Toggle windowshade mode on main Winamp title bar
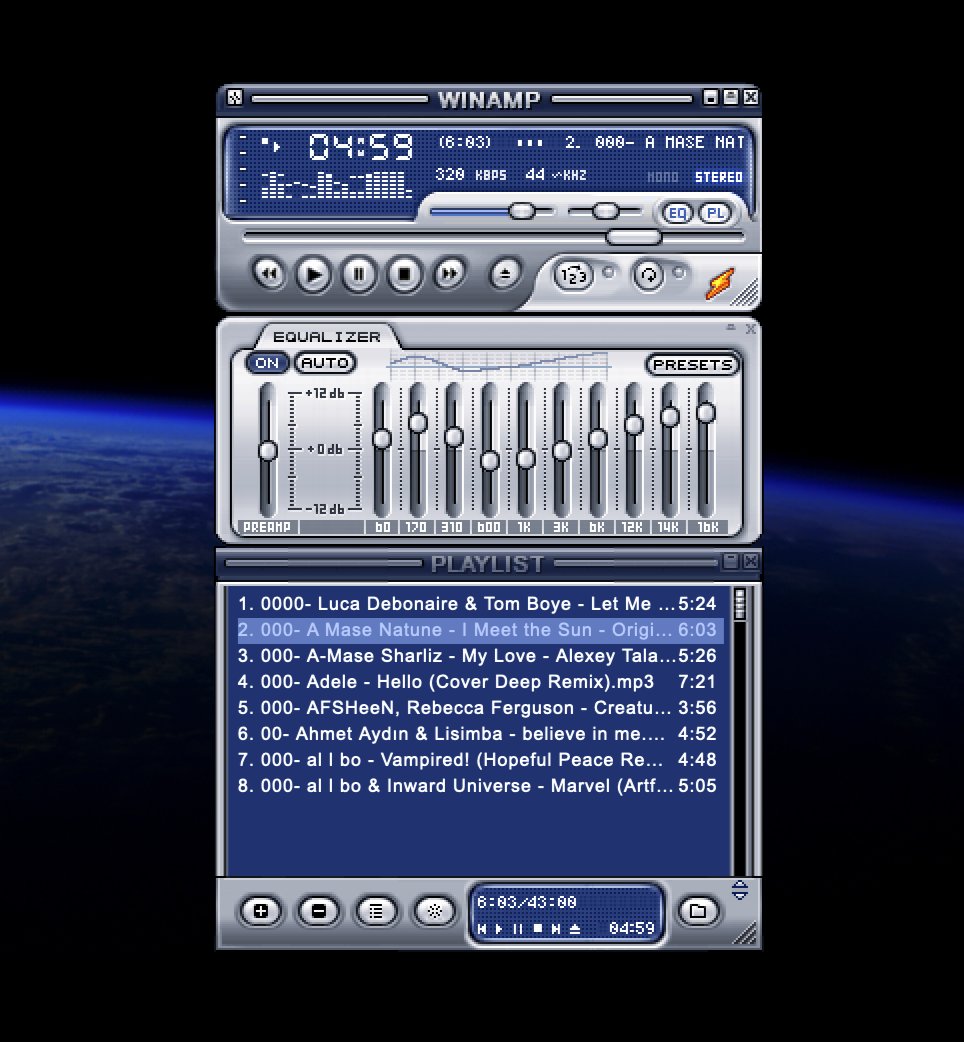 pos(731,98)
